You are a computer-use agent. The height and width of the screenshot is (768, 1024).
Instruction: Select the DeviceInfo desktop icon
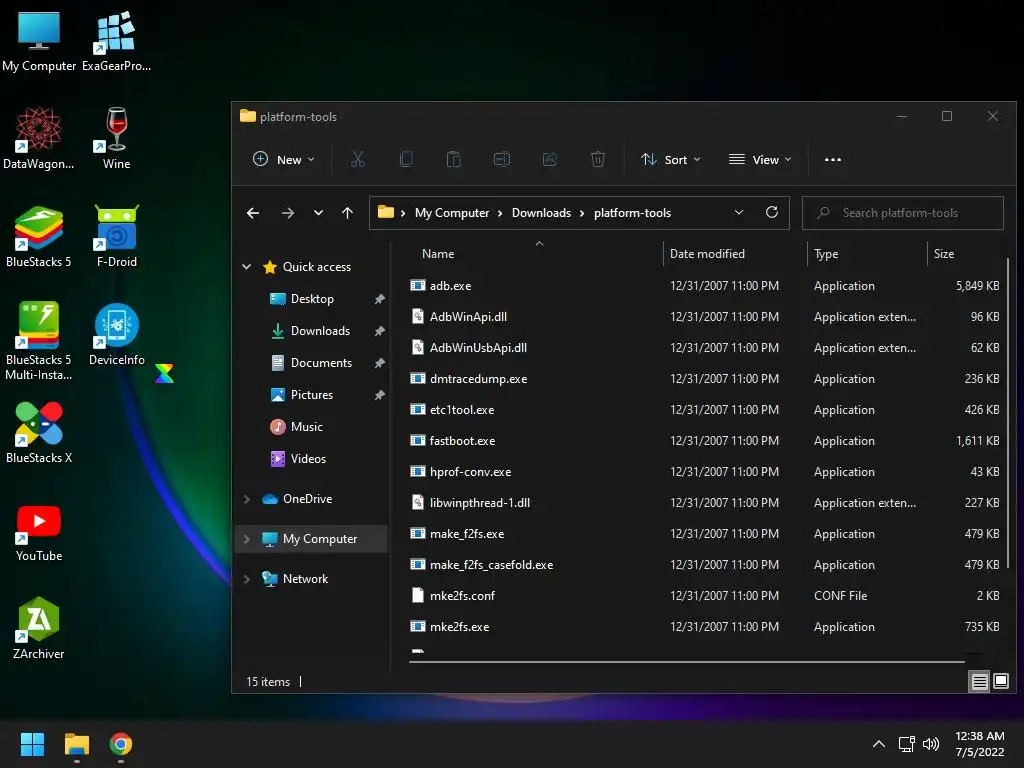[x=116, y=334]
